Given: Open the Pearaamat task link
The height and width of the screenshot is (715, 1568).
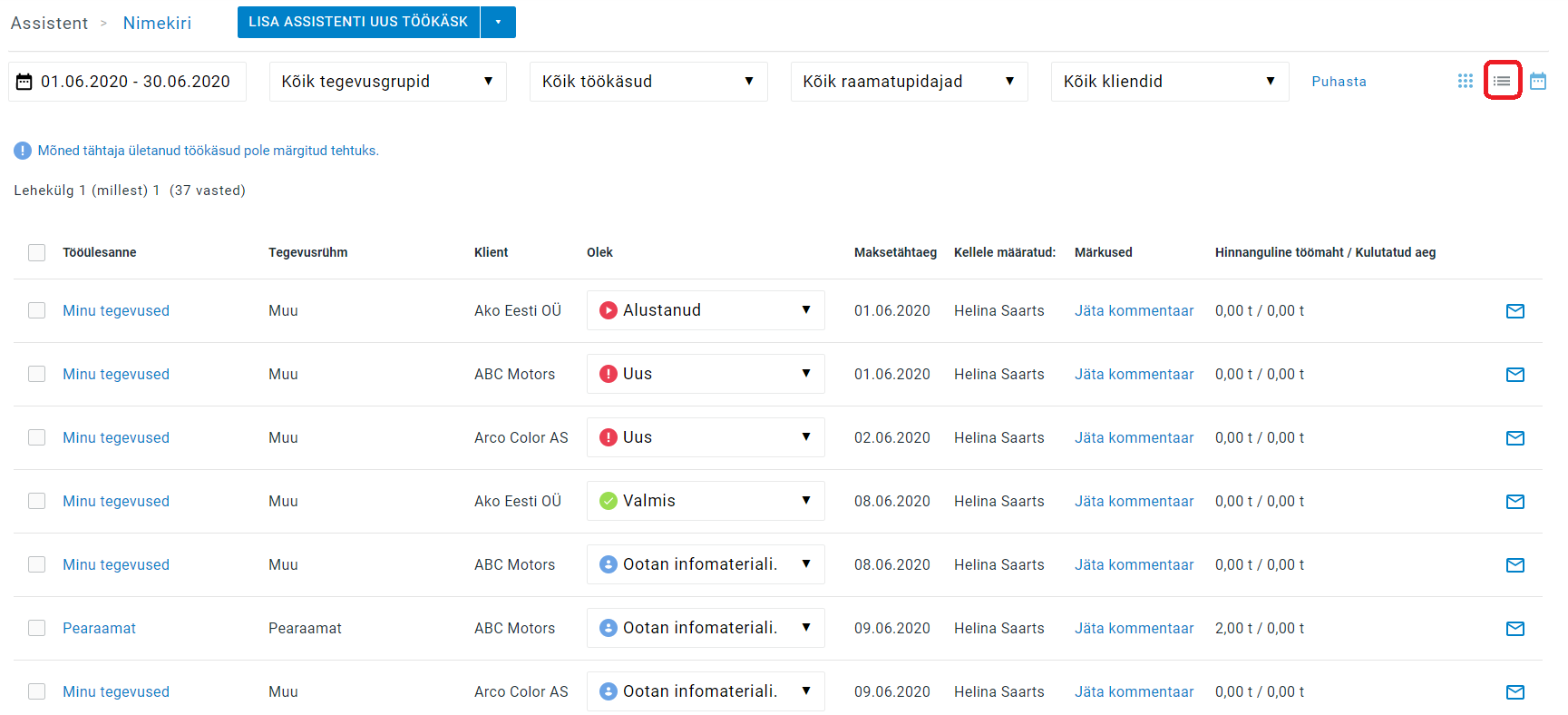Looking at the screenshot, I should 99,628.
